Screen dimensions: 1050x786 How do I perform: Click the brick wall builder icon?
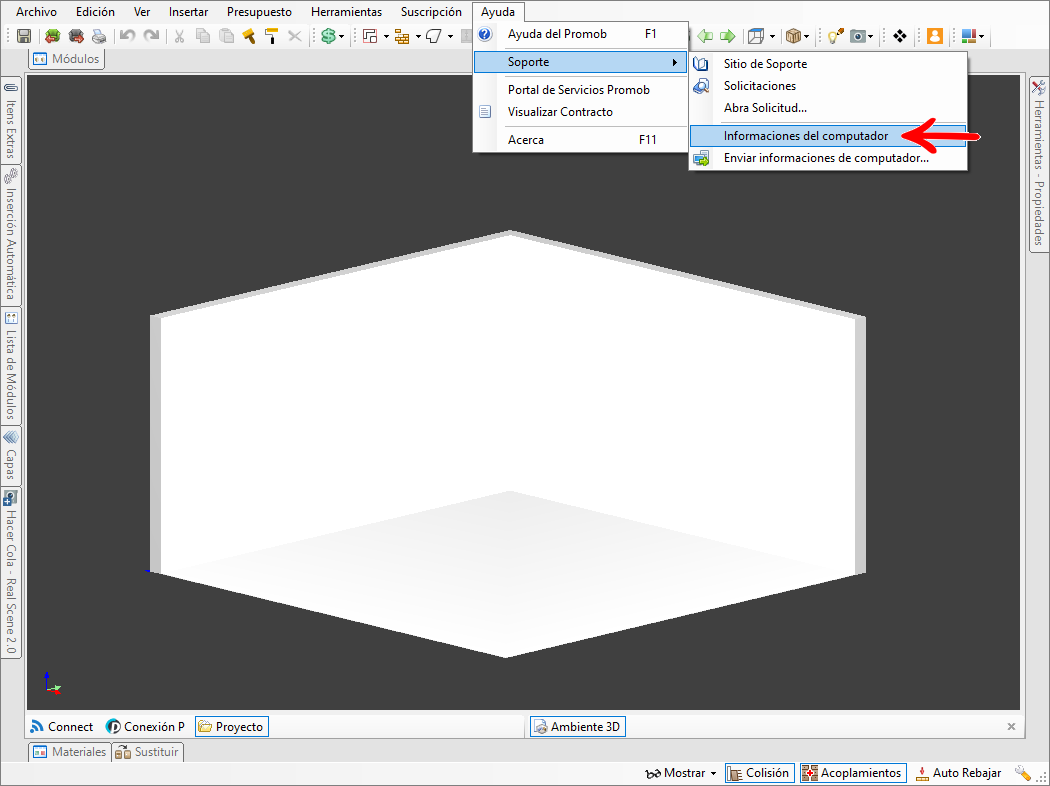pyautogui.click(x=402, y=36)
